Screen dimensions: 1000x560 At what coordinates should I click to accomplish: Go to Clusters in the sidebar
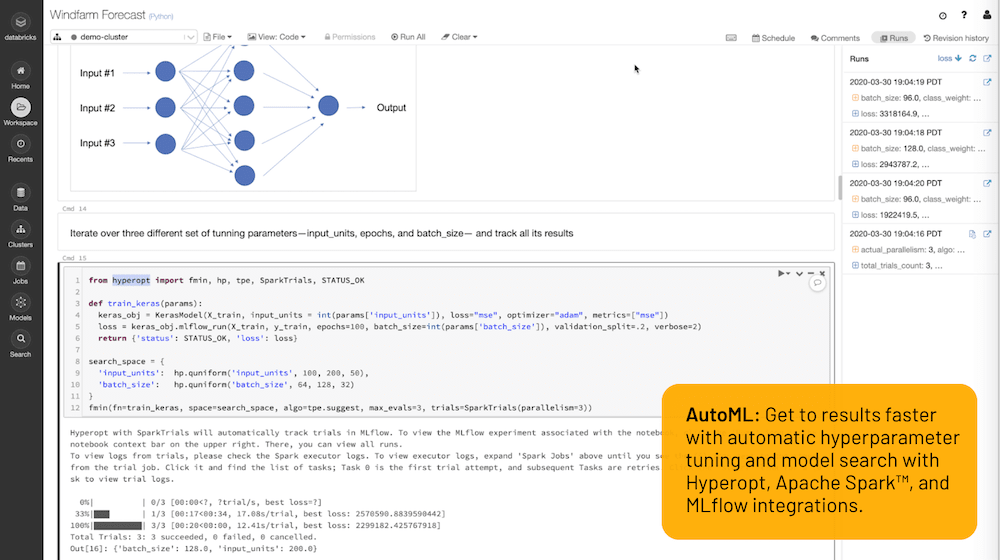(20, 228)
